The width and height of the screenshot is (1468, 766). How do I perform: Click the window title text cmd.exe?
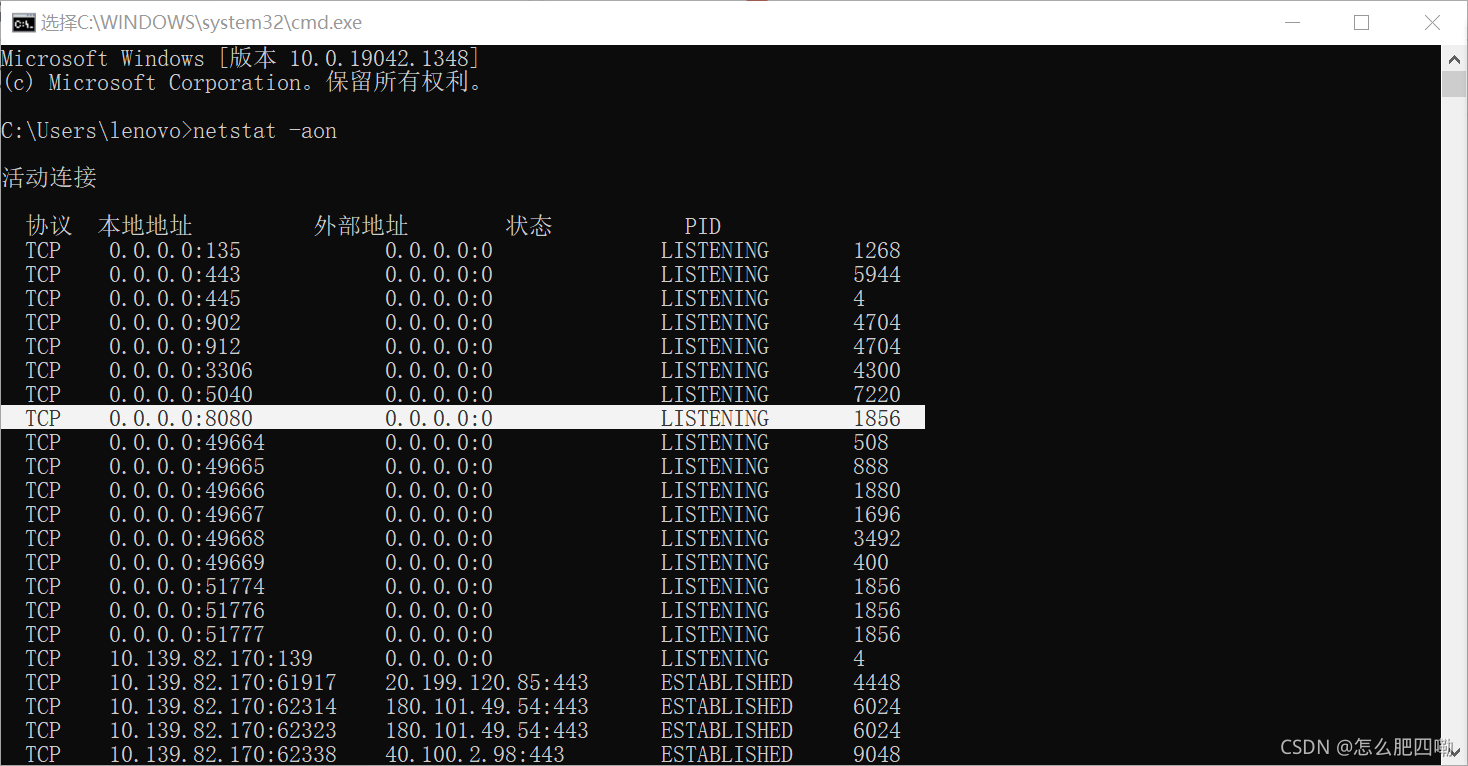coord(201,22)
